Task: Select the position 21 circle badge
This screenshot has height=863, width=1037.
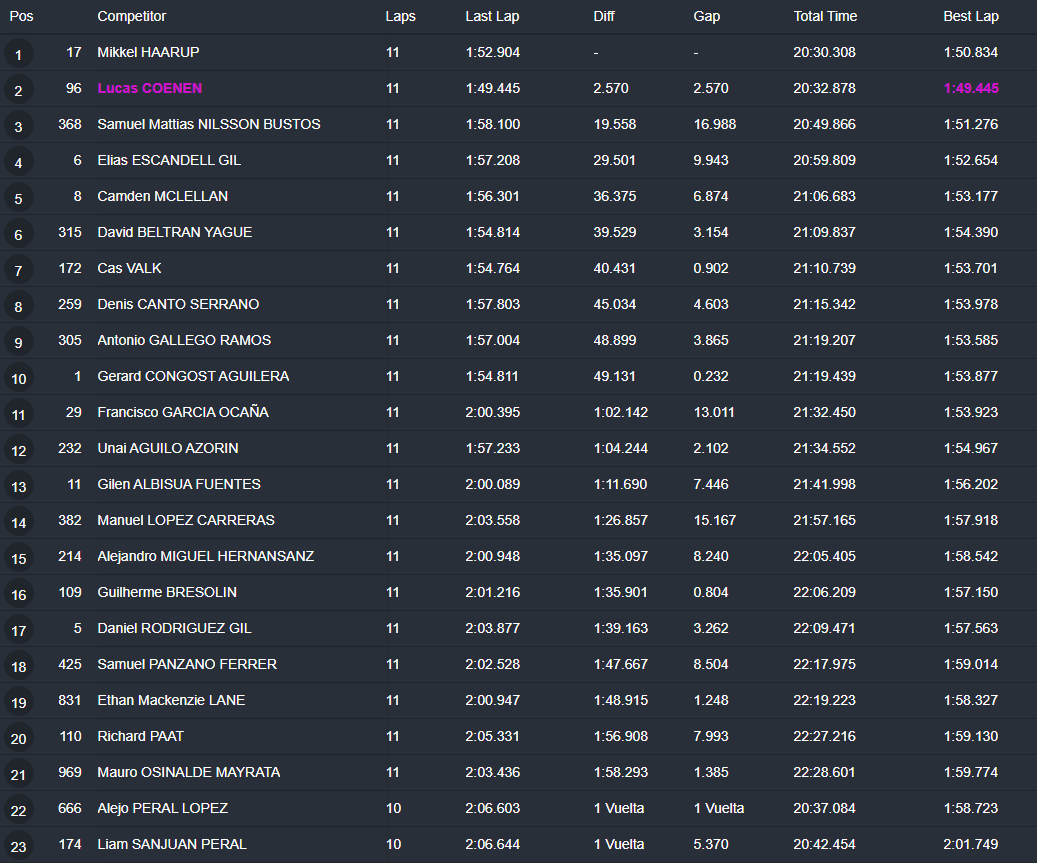Action: tap(18, 774)
